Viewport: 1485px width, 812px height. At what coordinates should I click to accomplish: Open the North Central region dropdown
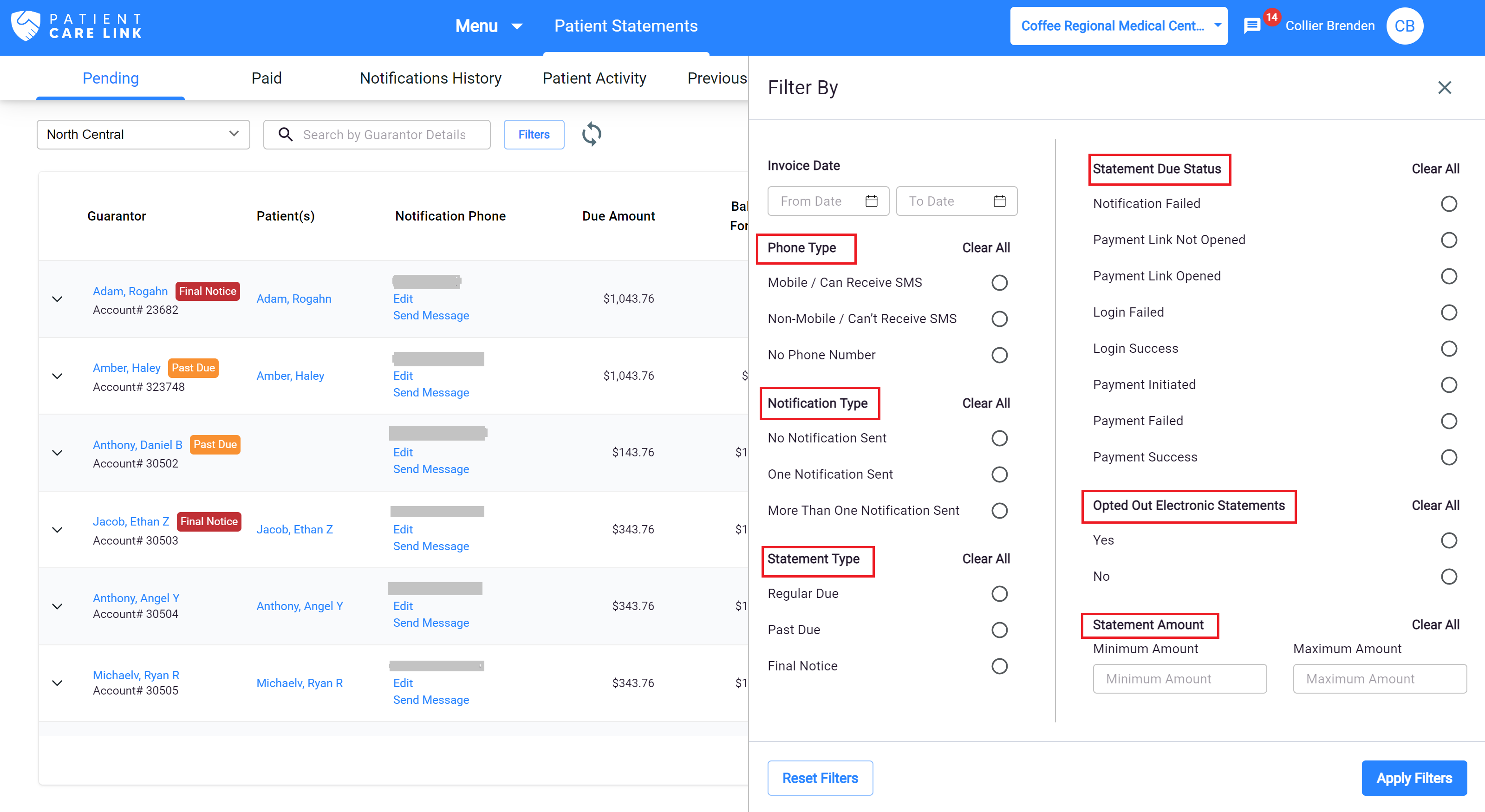pos(143,134)
